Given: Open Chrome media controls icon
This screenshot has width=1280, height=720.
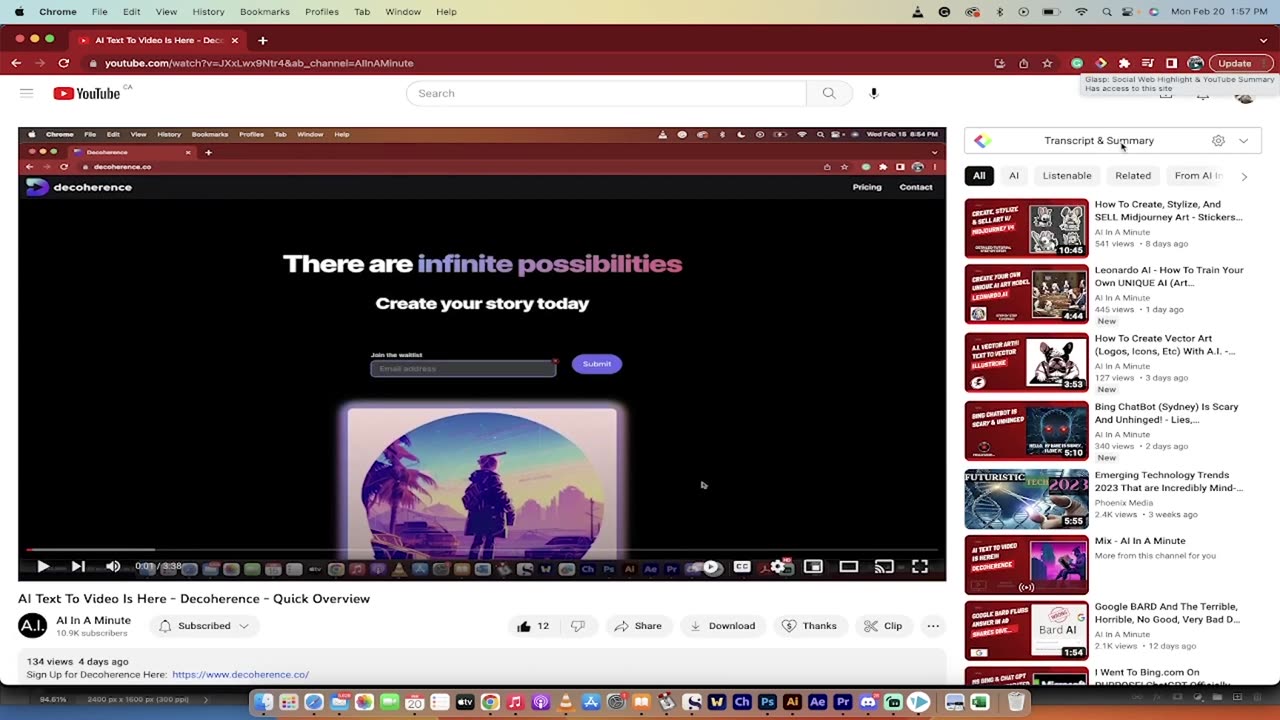Looking at the screenshot, I should point(1148,63).
